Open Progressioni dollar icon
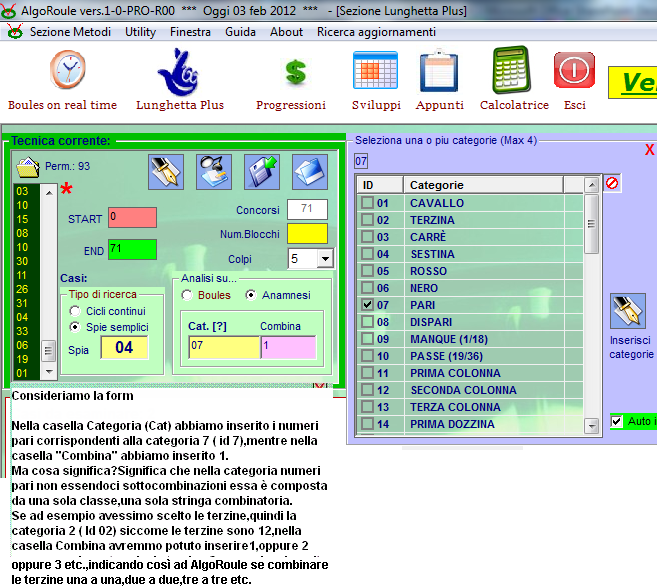The width and height of the screenshot is (657, 588). point(296,72)
